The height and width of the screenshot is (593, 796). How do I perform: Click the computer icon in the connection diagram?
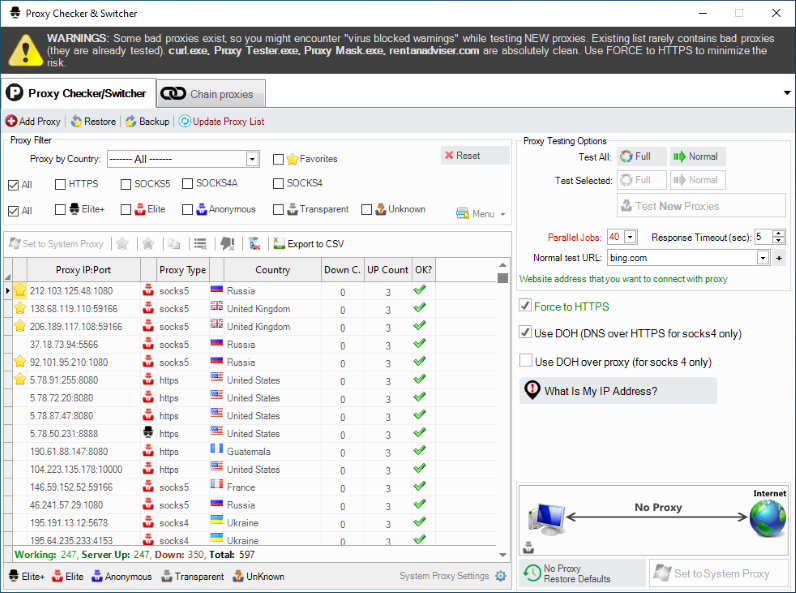pyautogui.click(x=546, y=519)
